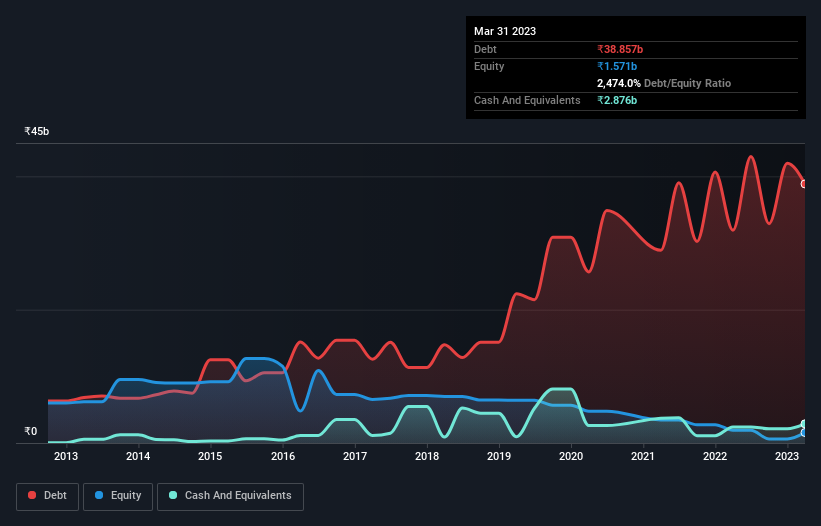The width and height of the screenshot is (821, 526).
Task: Click the 2013 x-axis label
Action: (66, 456)
